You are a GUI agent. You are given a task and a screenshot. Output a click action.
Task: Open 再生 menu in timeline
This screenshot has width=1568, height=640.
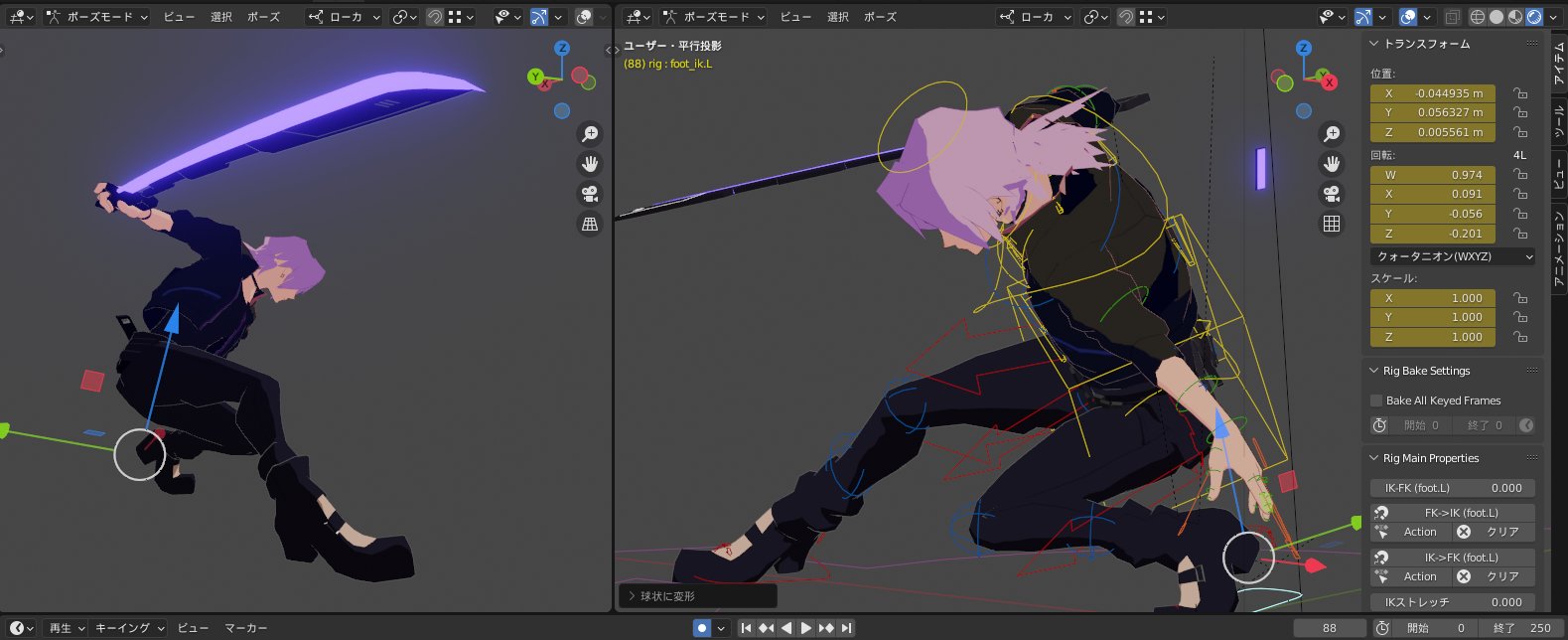[67, 628]
